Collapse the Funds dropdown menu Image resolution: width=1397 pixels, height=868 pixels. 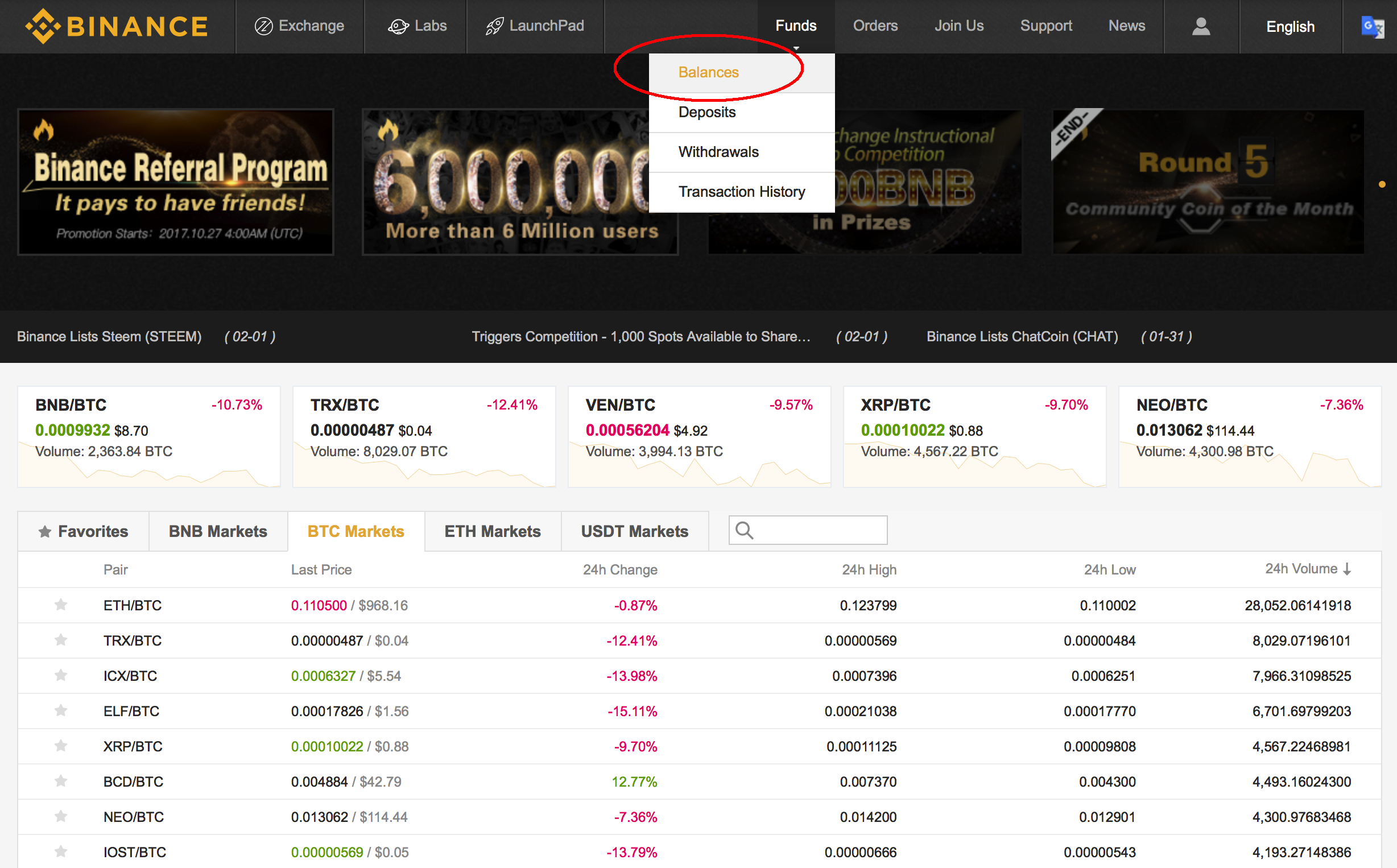click(x=796, y=26)
